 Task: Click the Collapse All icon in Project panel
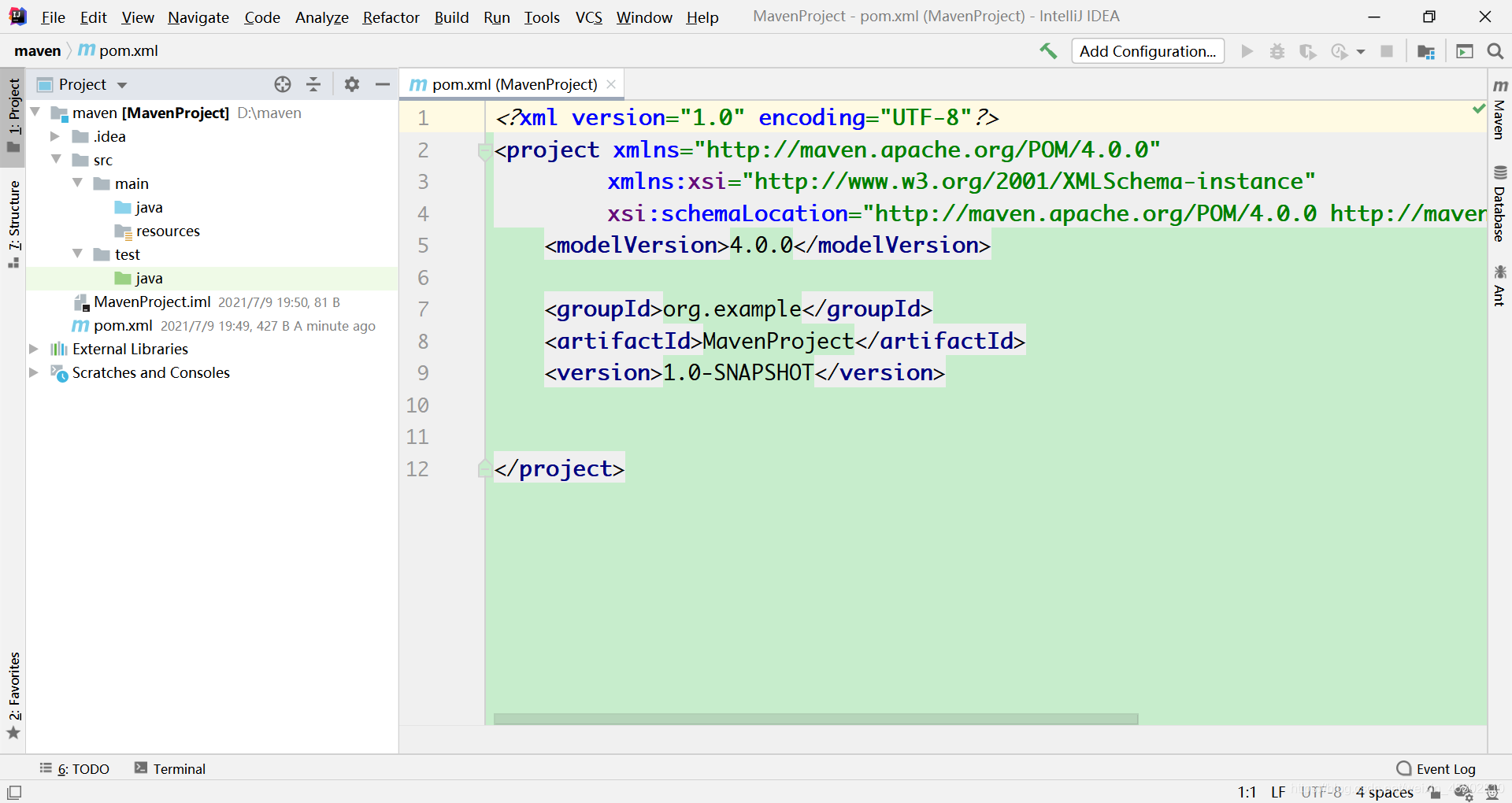[313, 84]
